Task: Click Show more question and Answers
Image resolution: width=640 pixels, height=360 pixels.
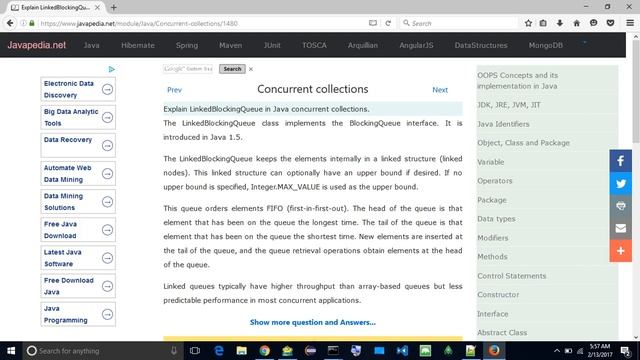Action: [313, 322]
